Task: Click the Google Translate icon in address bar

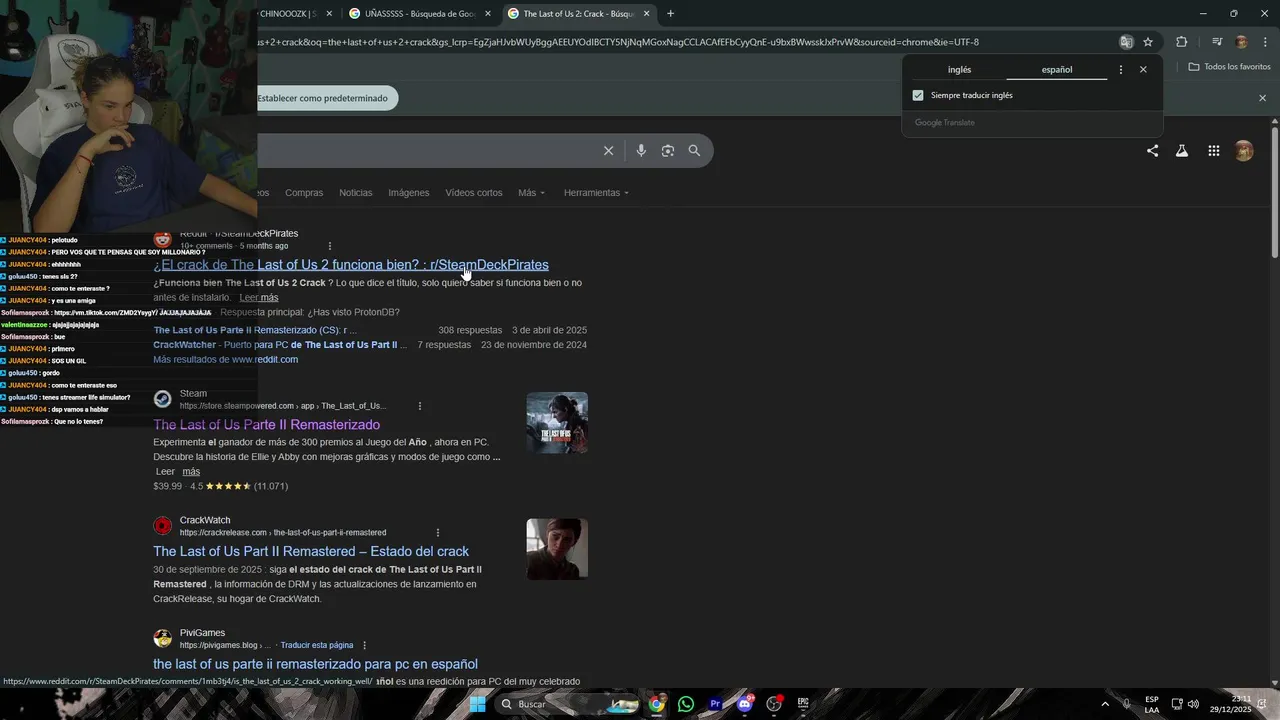Action: [1126, 42]
